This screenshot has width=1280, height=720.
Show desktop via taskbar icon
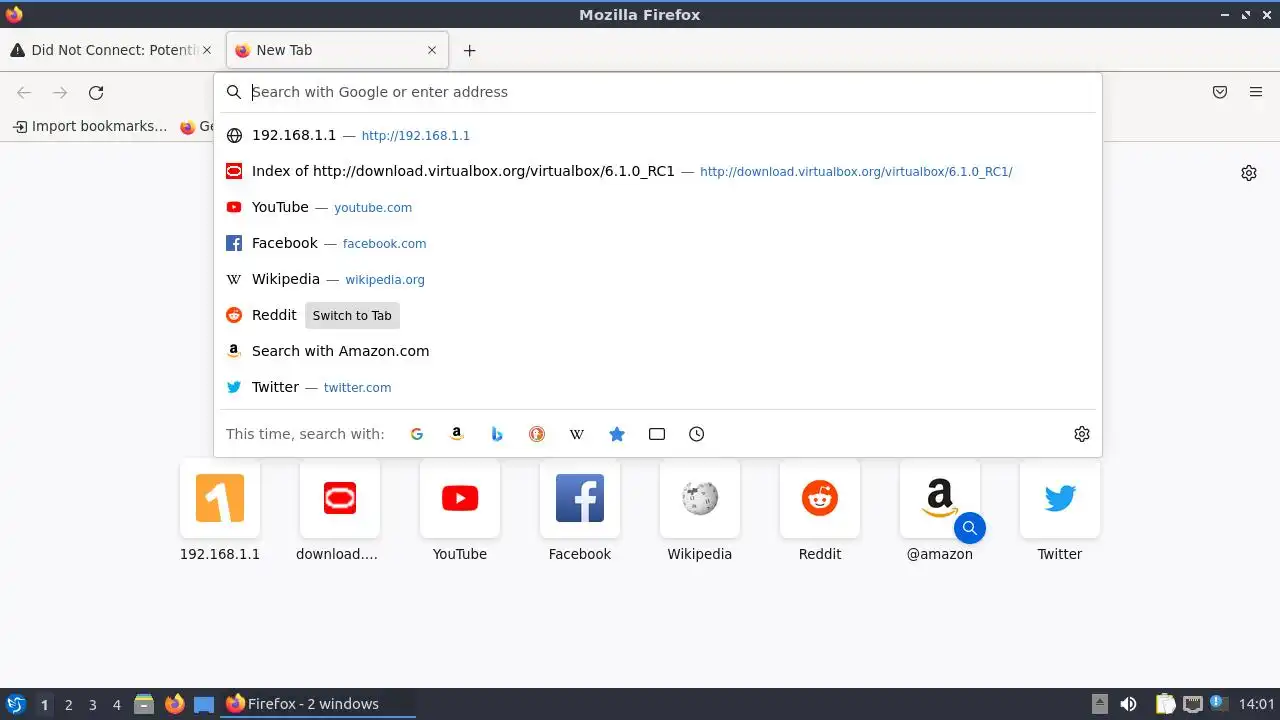[204, 704]
